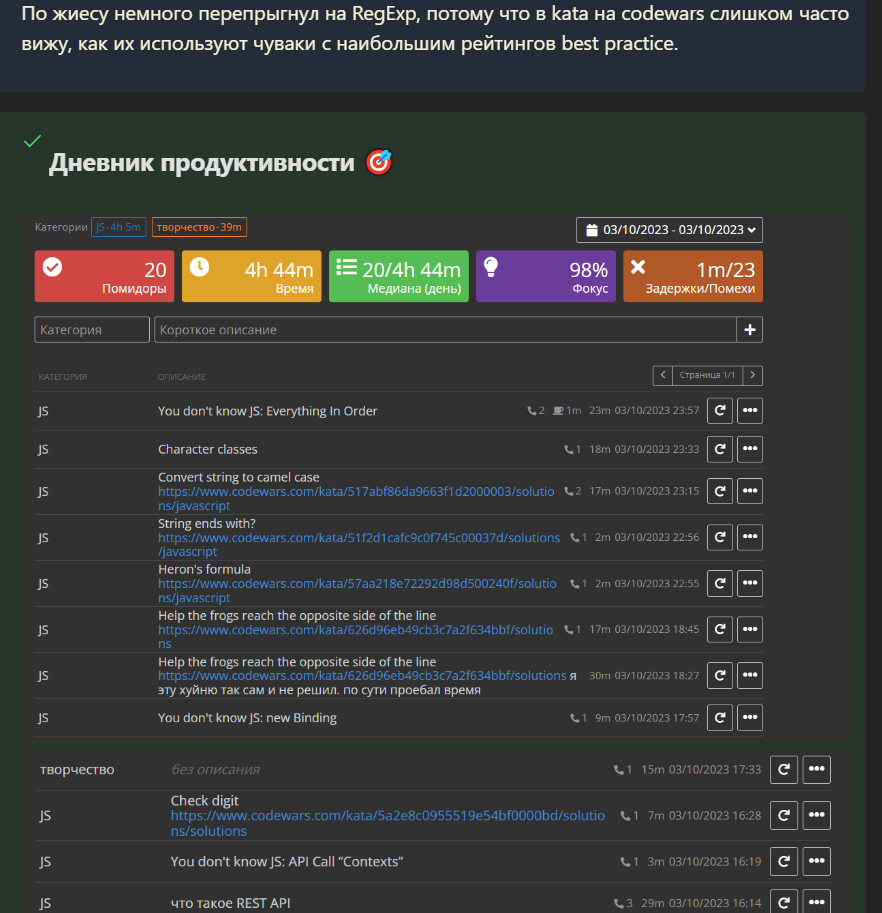Screen dimensions: 882x913
Task: Open options for 'API Call Contexts' row
Action: click(817, 861)
